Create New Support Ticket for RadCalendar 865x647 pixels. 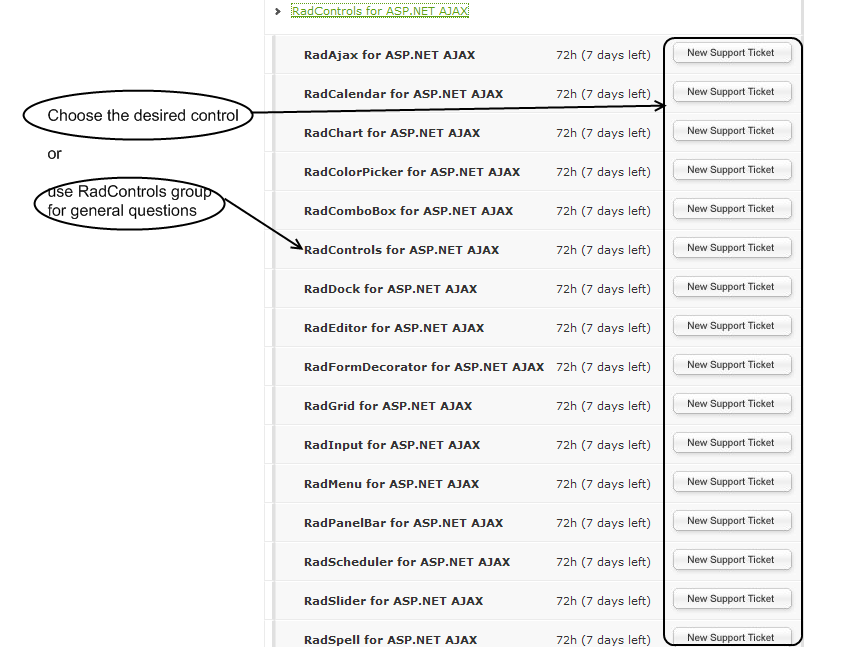pos(731,92)
